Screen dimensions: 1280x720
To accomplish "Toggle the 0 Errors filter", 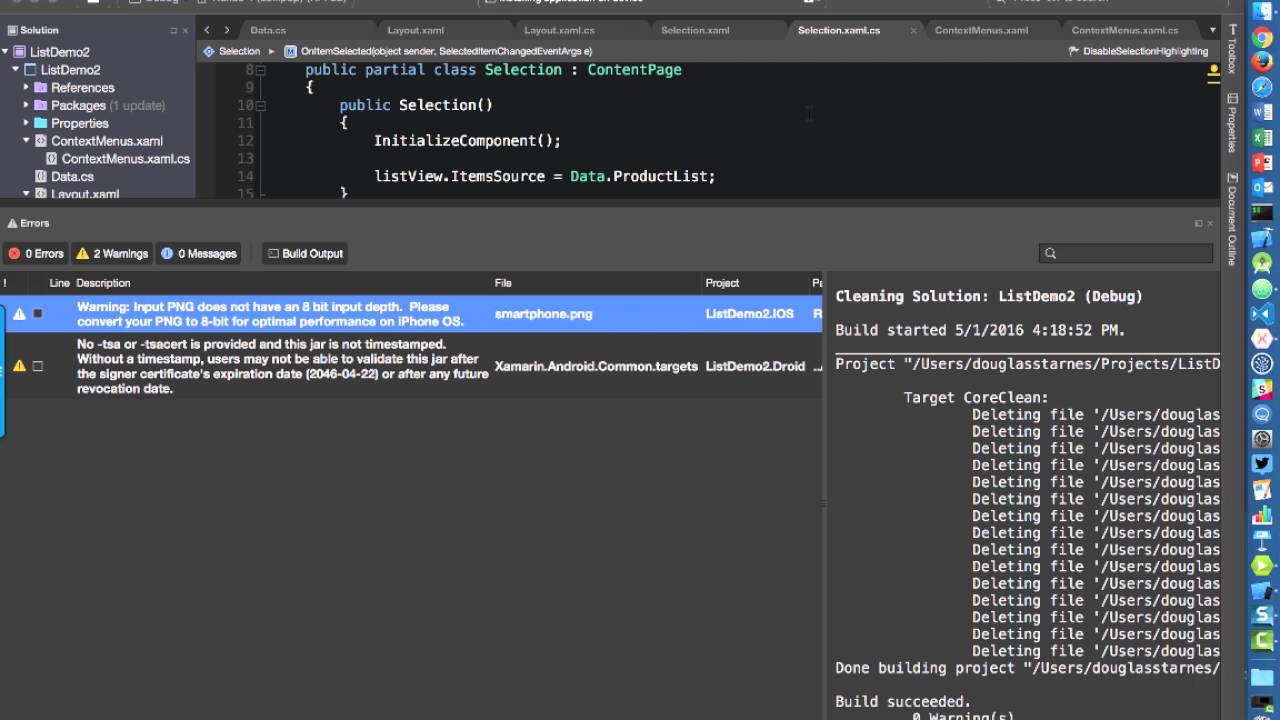I will pos(36,253).
